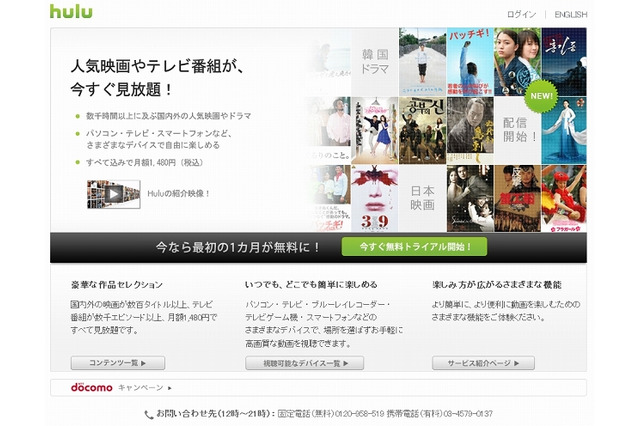Click the すべて込みで月額1,480円 bullet text
640x426 pixels.
click(144, 162)
